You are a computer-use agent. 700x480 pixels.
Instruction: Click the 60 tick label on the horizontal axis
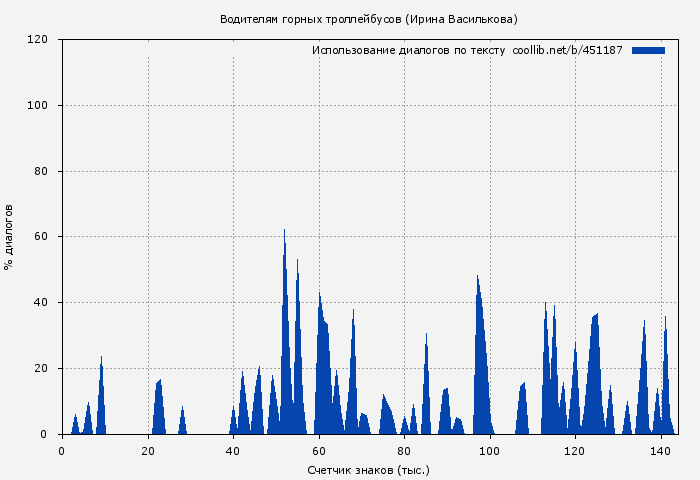pos(318,451)
